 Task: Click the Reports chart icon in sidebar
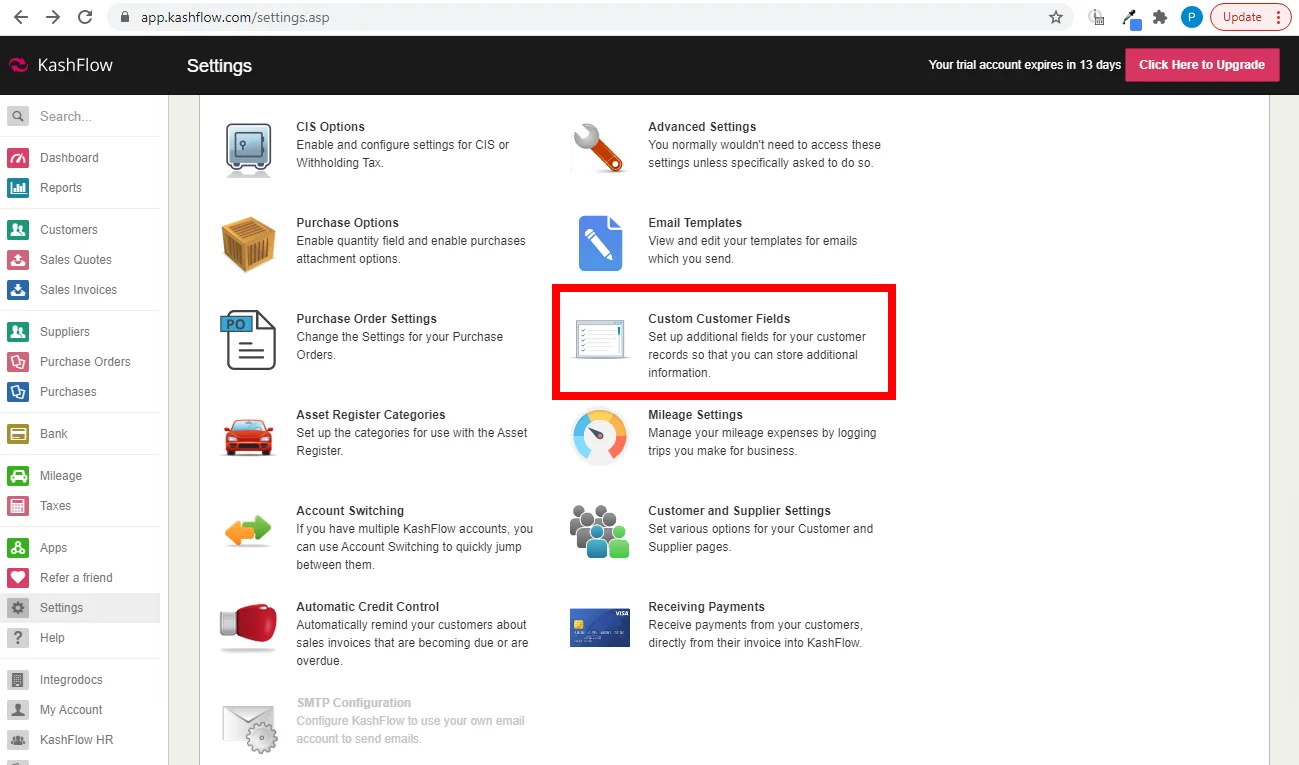18,188
